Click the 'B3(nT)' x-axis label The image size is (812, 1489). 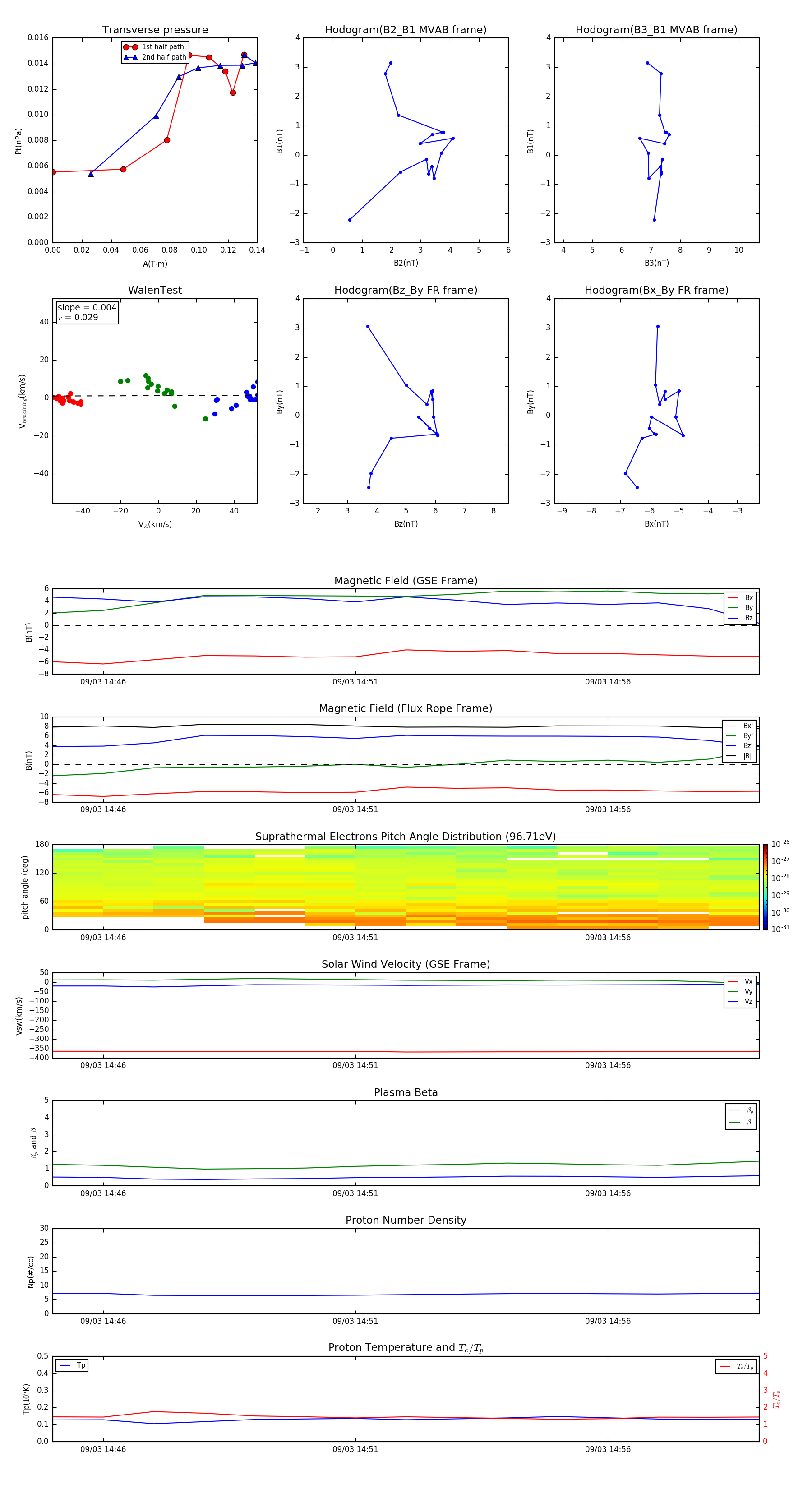tap(656, 263)
